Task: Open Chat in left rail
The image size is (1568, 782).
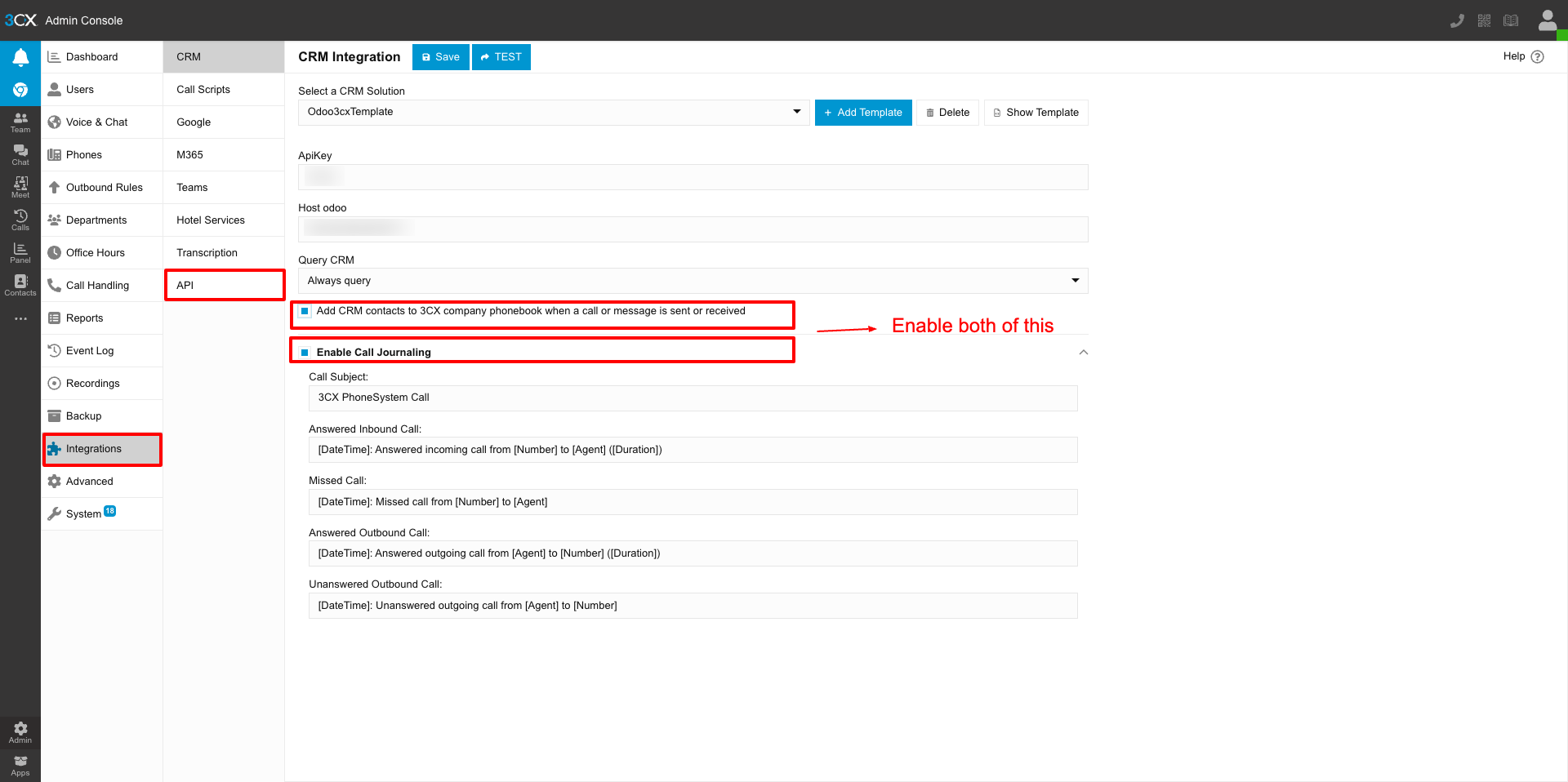Action: point(20,155)
